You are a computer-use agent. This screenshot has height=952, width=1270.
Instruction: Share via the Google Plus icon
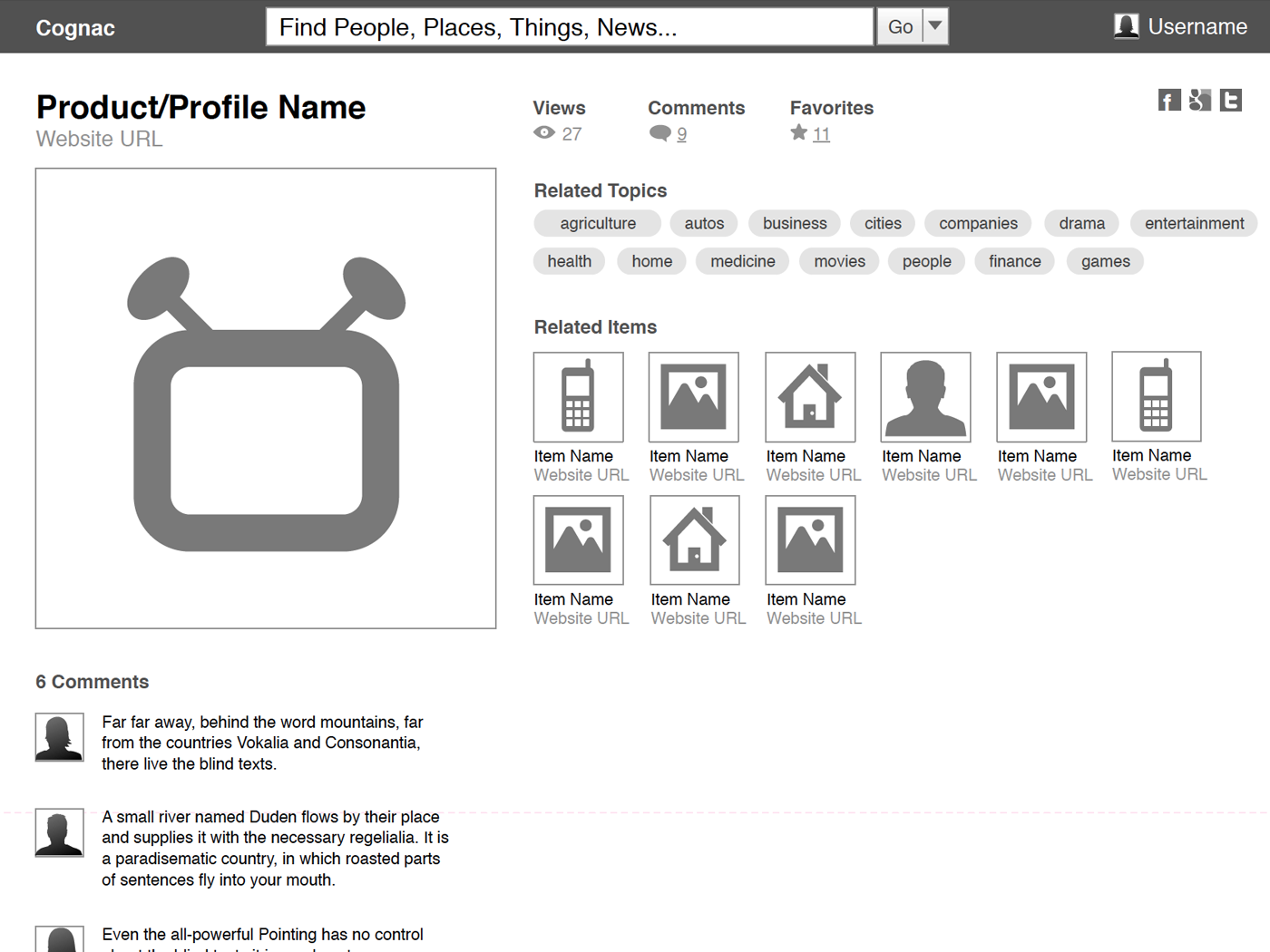pos(1200,100)
